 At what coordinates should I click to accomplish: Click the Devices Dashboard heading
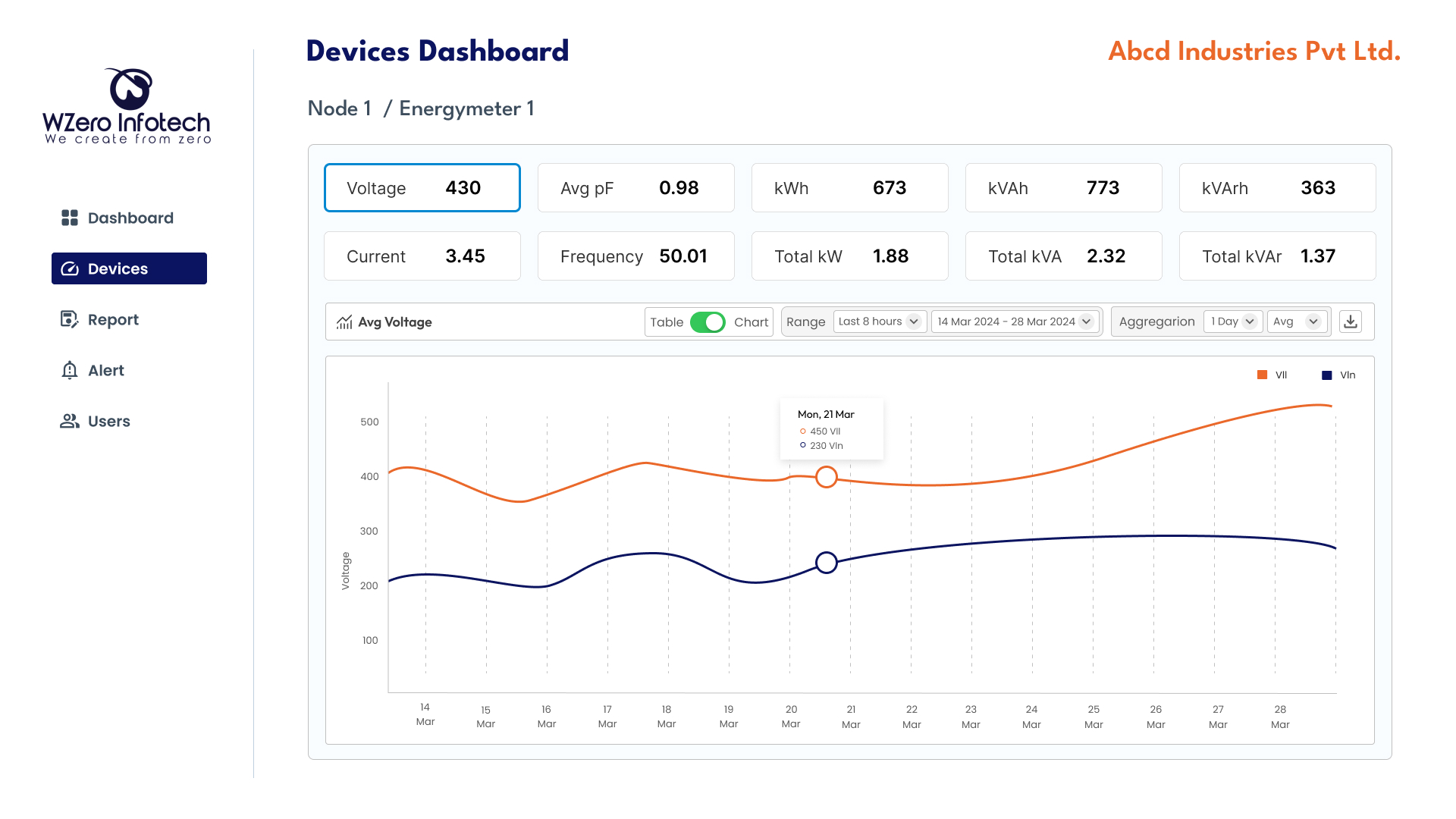pos(438,51)
